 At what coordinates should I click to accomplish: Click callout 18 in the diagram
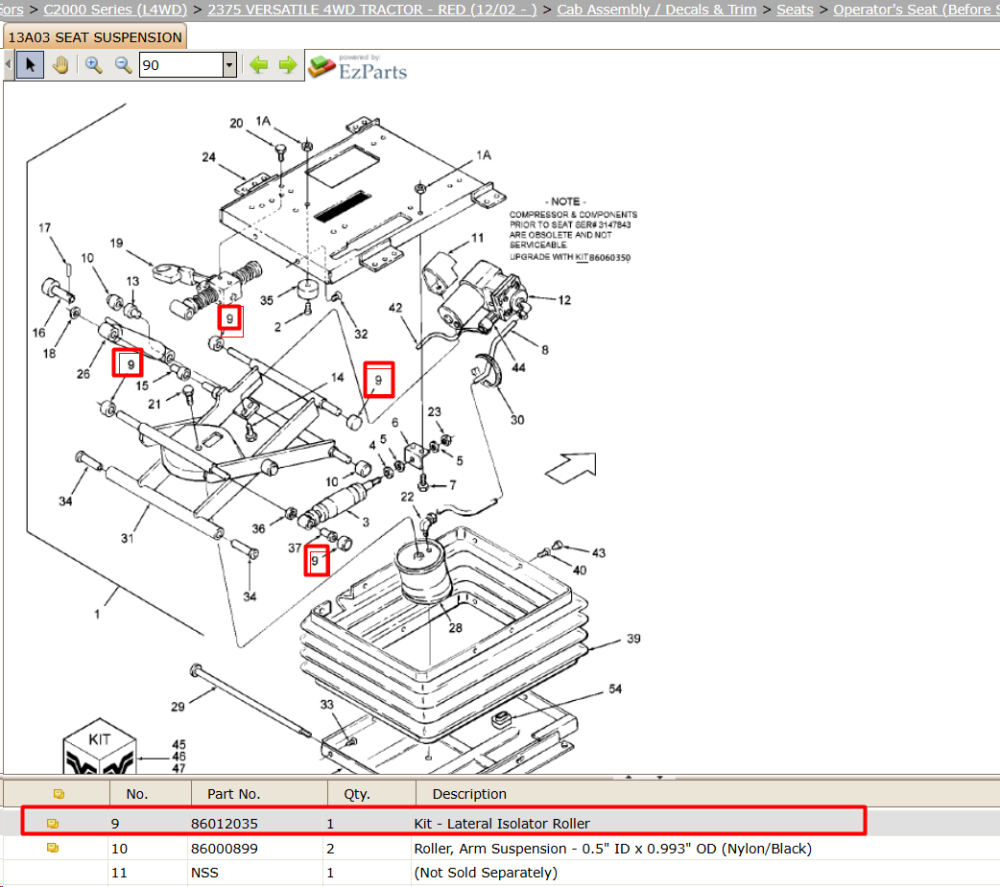49,353
